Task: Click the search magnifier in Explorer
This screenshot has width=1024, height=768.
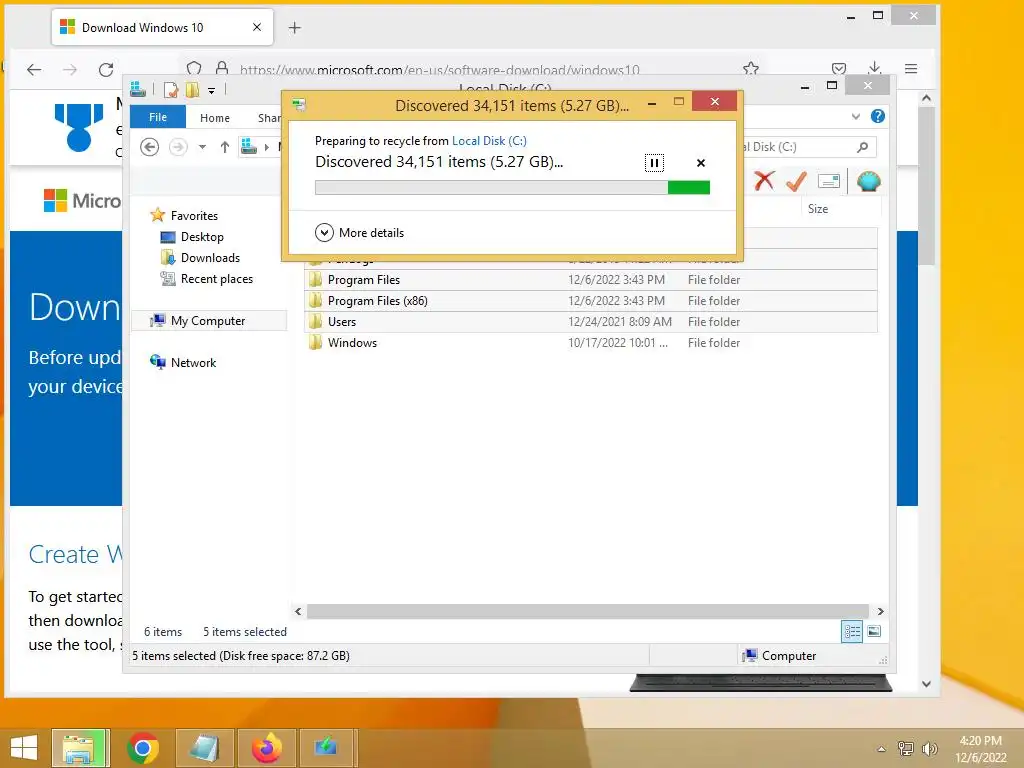Action: (863, 147)
